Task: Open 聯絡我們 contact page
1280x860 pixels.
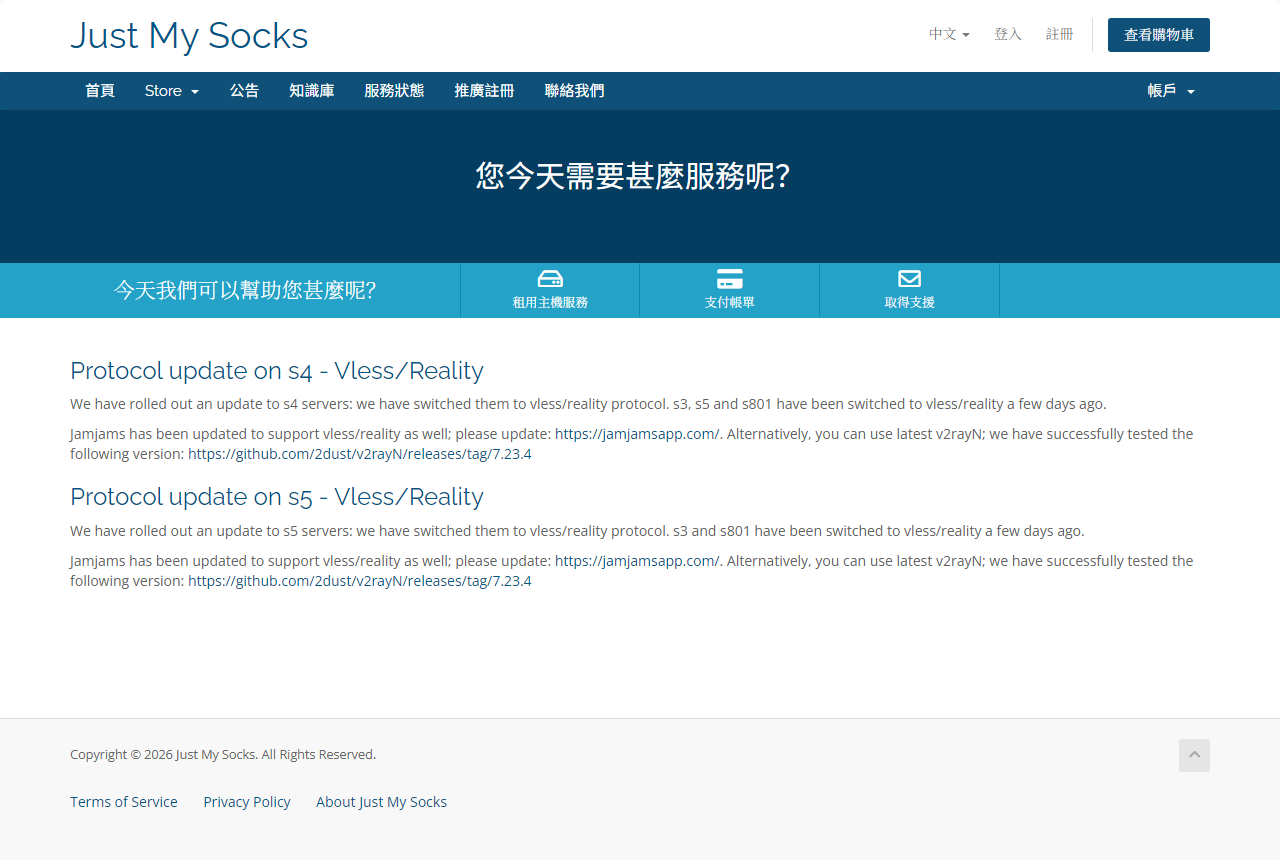Action: click(x=574, y=91)
